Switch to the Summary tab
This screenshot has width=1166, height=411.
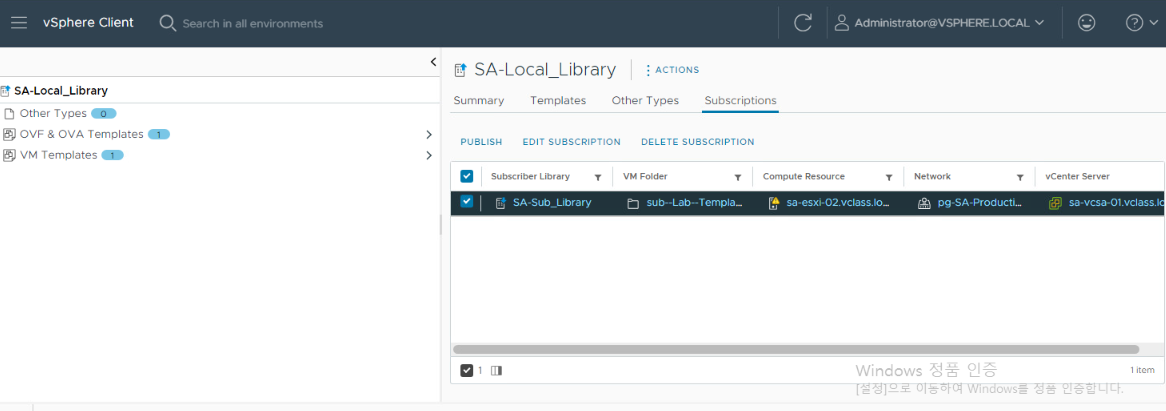coord(479,100)
